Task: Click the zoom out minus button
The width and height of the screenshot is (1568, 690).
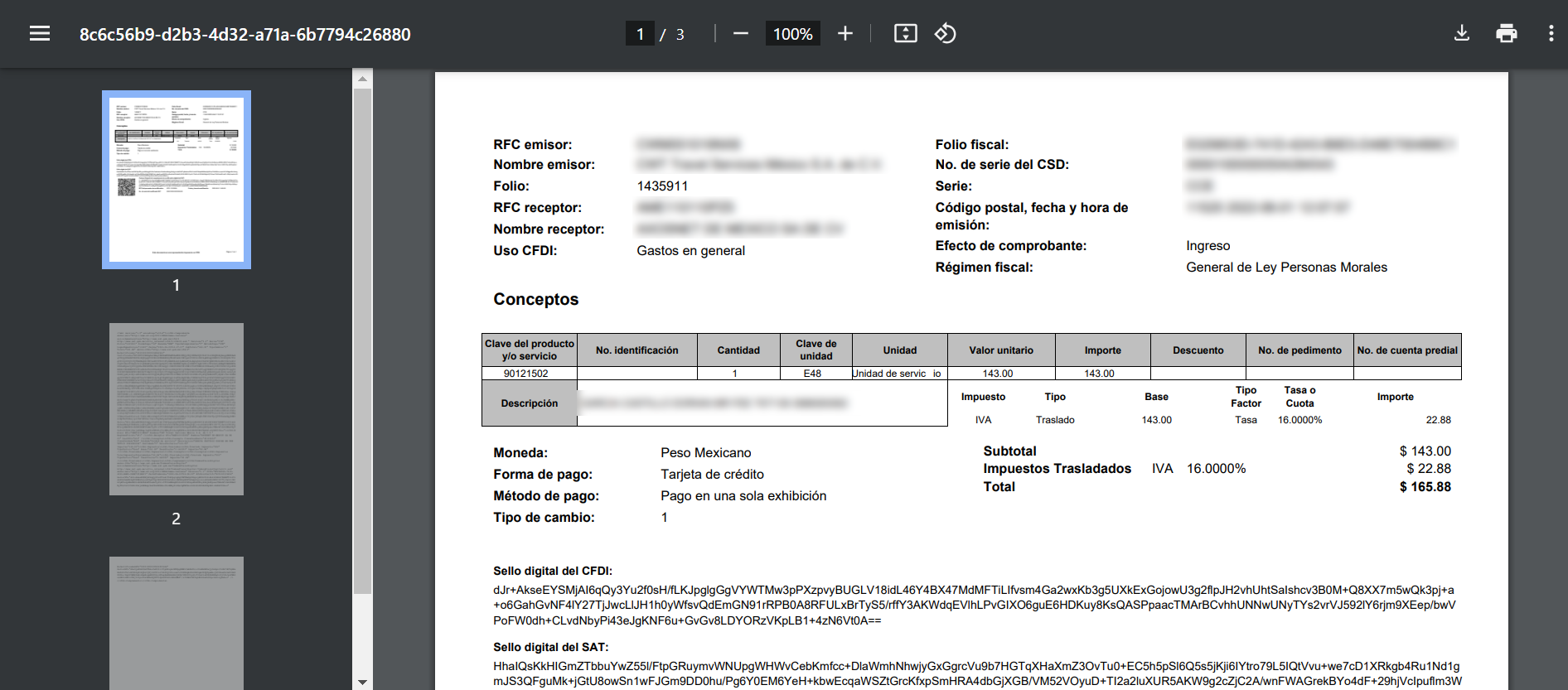Action: [741, 34]
